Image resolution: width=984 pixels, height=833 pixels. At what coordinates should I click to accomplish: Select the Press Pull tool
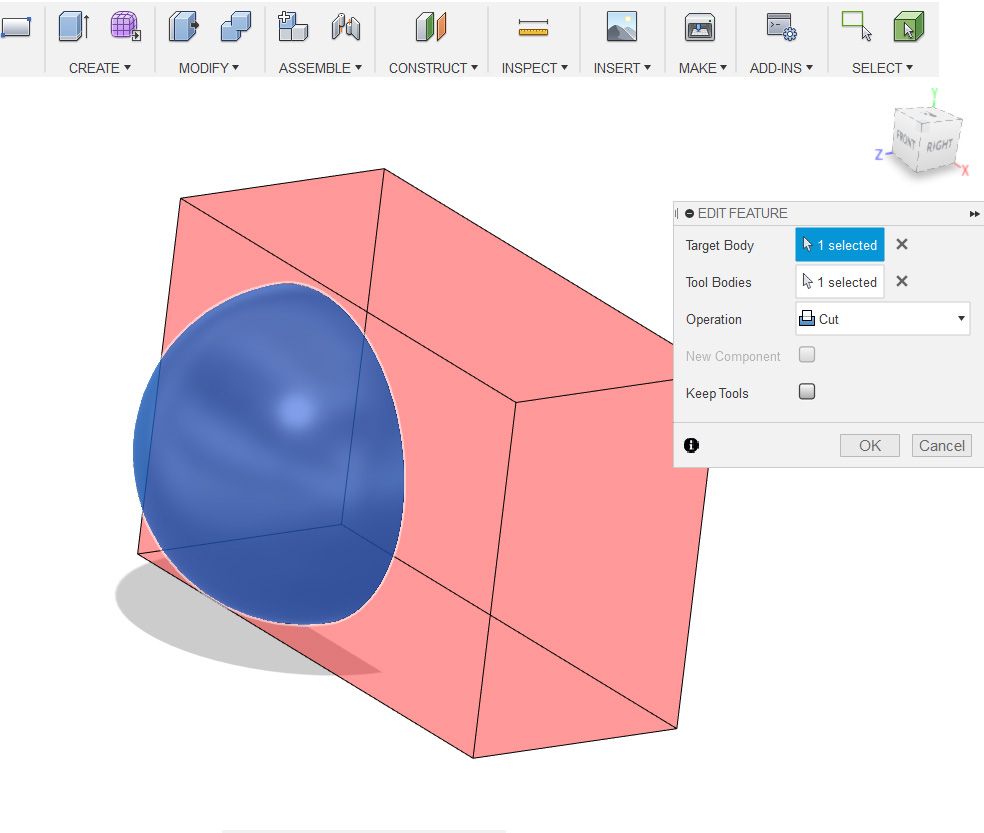(x=183, y=28)
